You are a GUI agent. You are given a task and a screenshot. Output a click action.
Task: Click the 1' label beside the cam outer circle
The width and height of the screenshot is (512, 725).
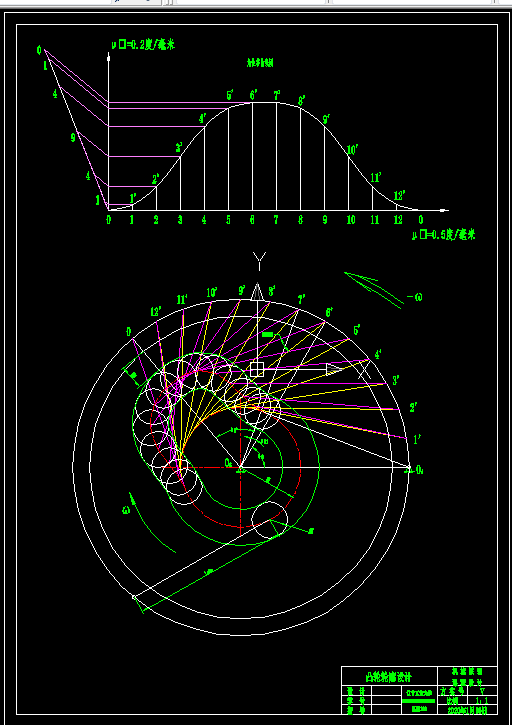pyautogui.click(x=417, y=439)
